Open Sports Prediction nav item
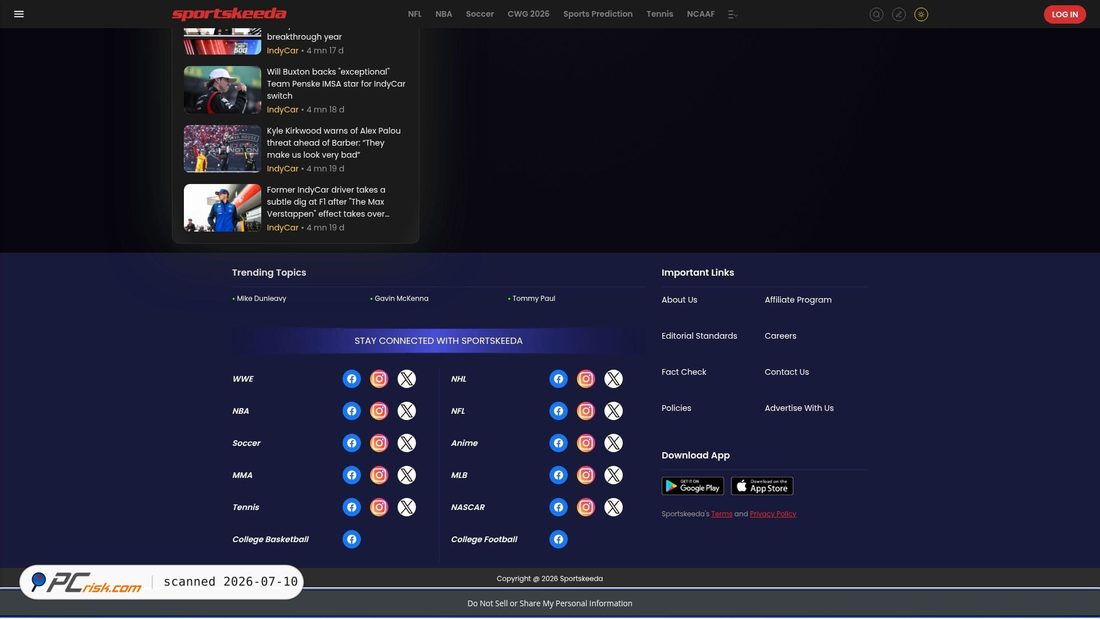 (598, 14)
